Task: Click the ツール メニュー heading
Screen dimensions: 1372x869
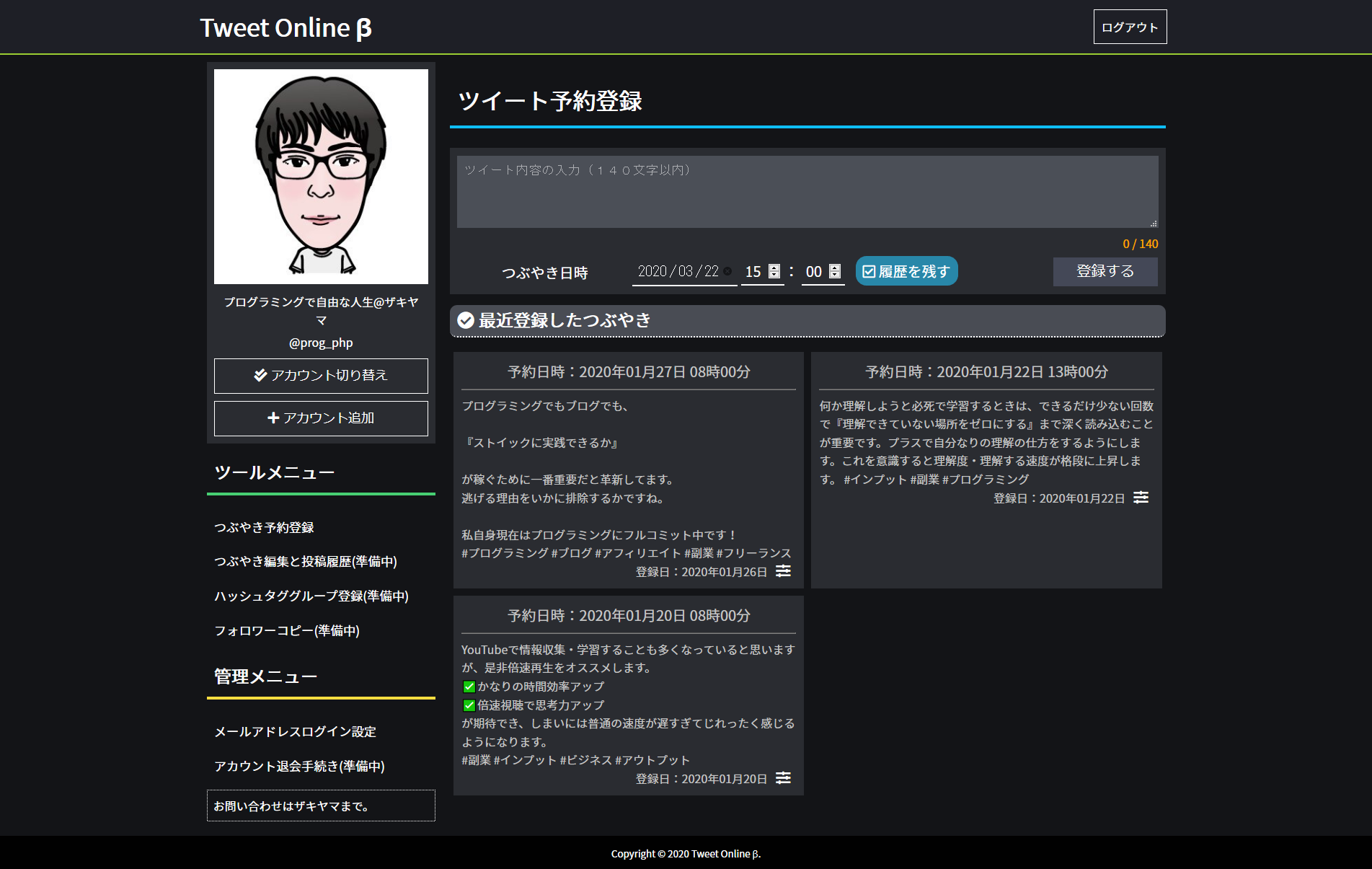Action: point(275,472)
